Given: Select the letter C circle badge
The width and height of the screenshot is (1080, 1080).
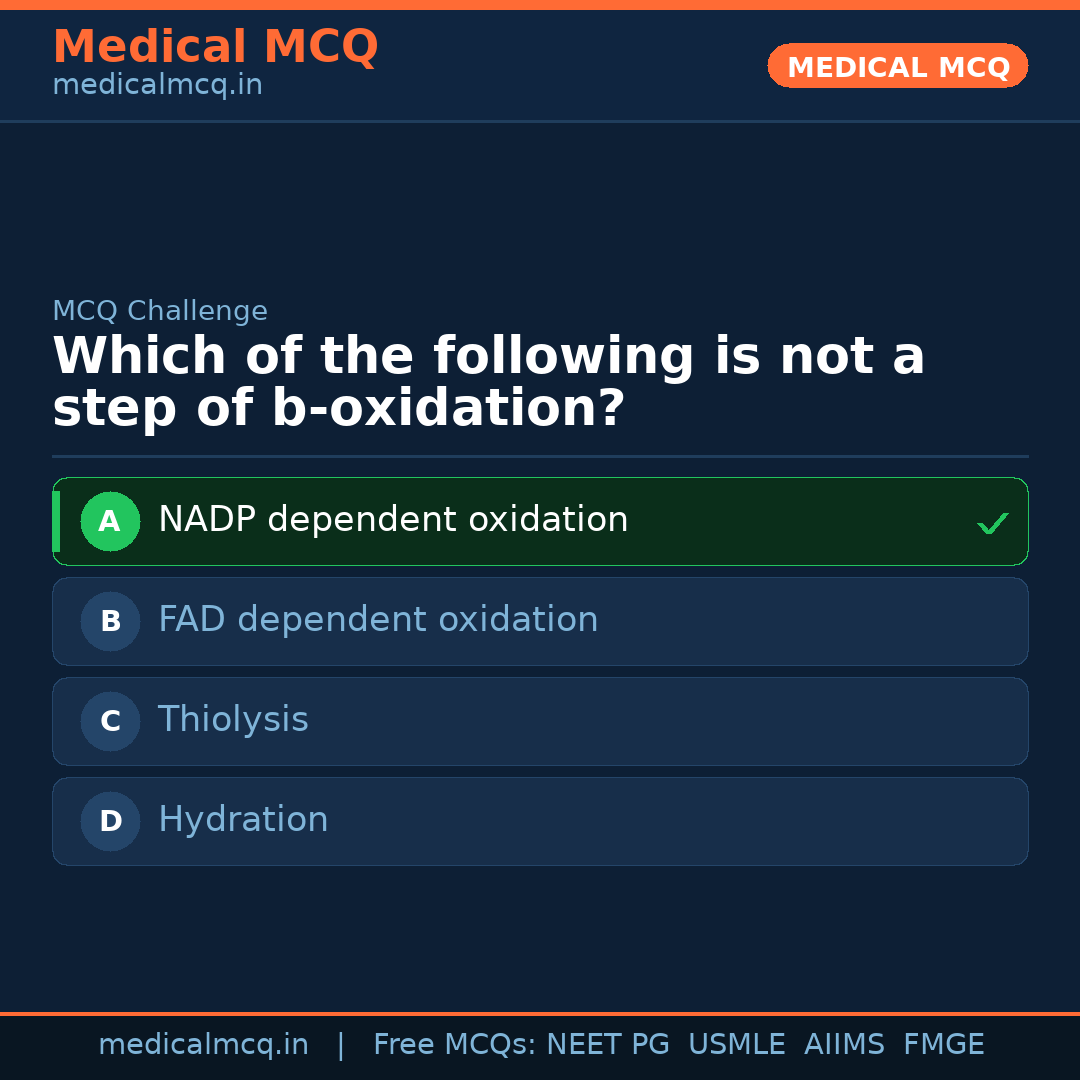Looking at the screenshot, I should tap(110, 721).
